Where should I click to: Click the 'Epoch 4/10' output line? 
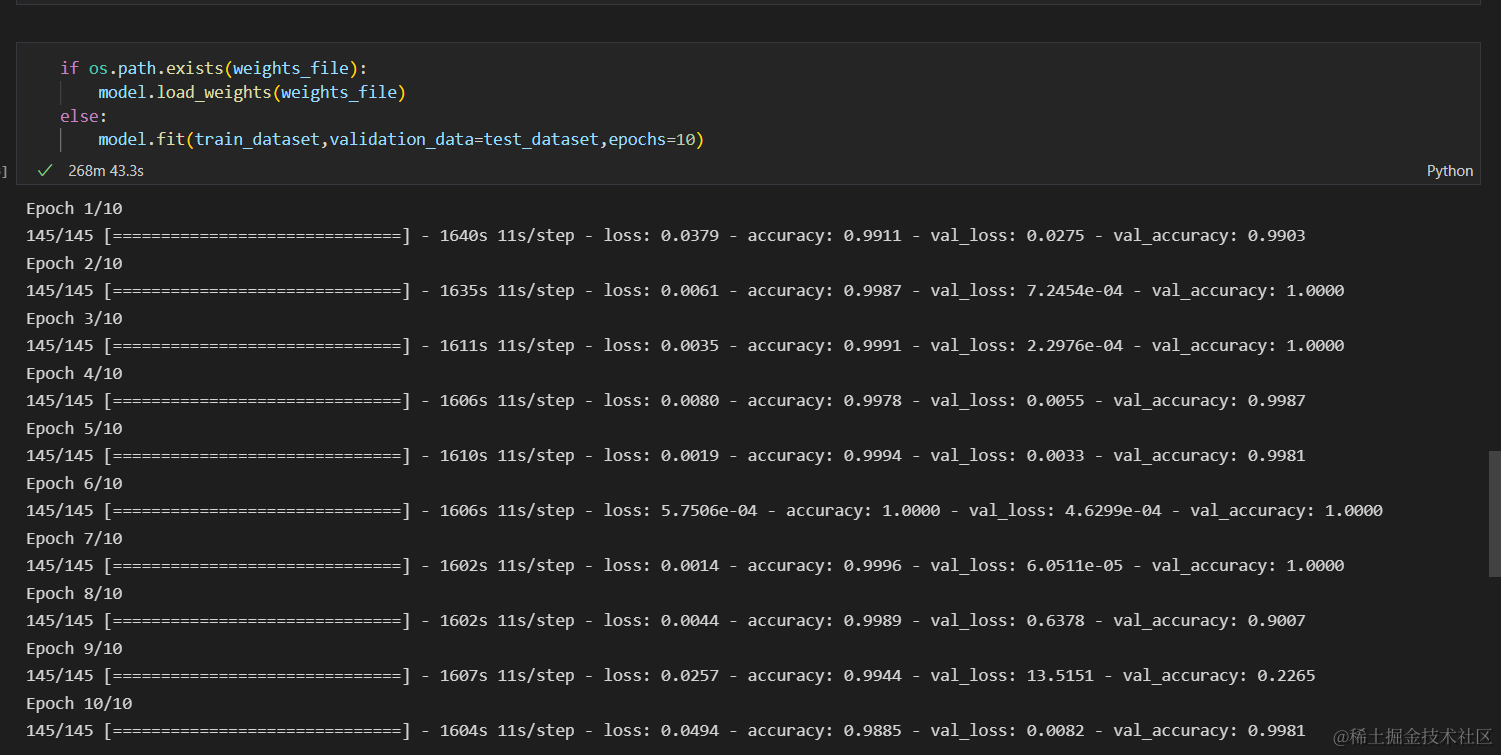coord(74,373)
